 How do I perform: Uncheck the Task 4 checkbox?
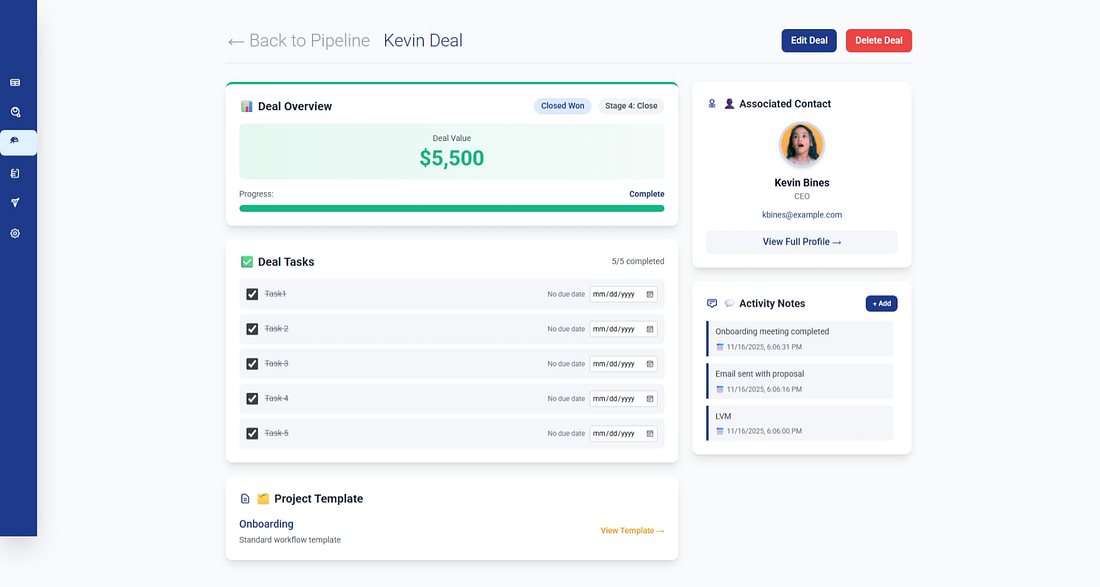pyautogui.click(x=252, y=398)
